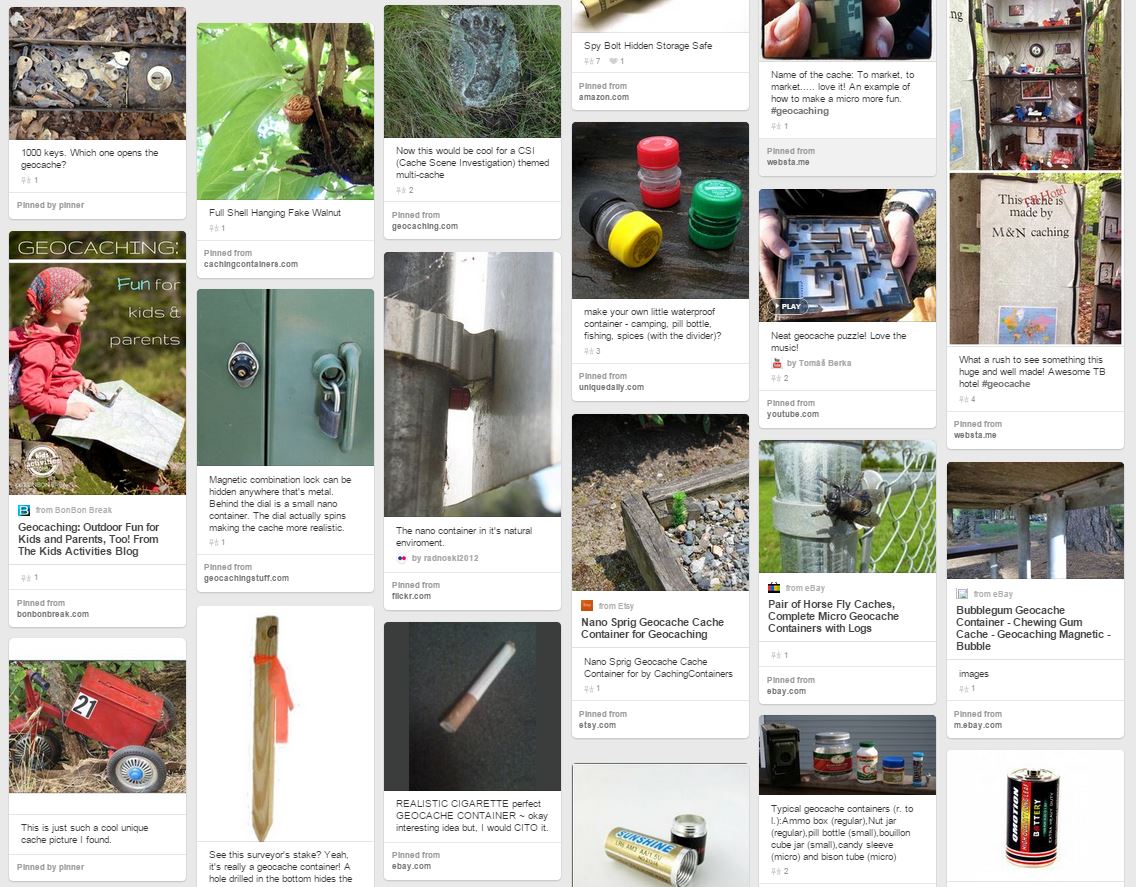Visit the uniquedaily.com source link
The height and width of the screenshot is (887, 1136).
coord(611,387)
